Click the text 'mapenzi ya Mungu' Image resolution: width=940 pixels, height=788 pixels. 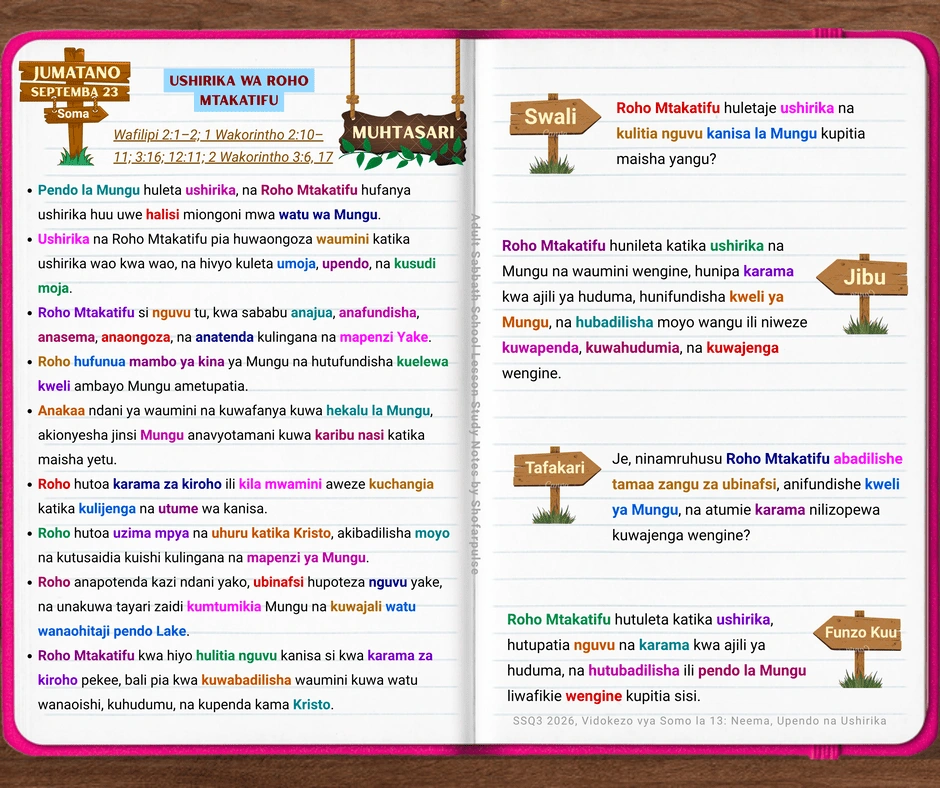(306, 558)
